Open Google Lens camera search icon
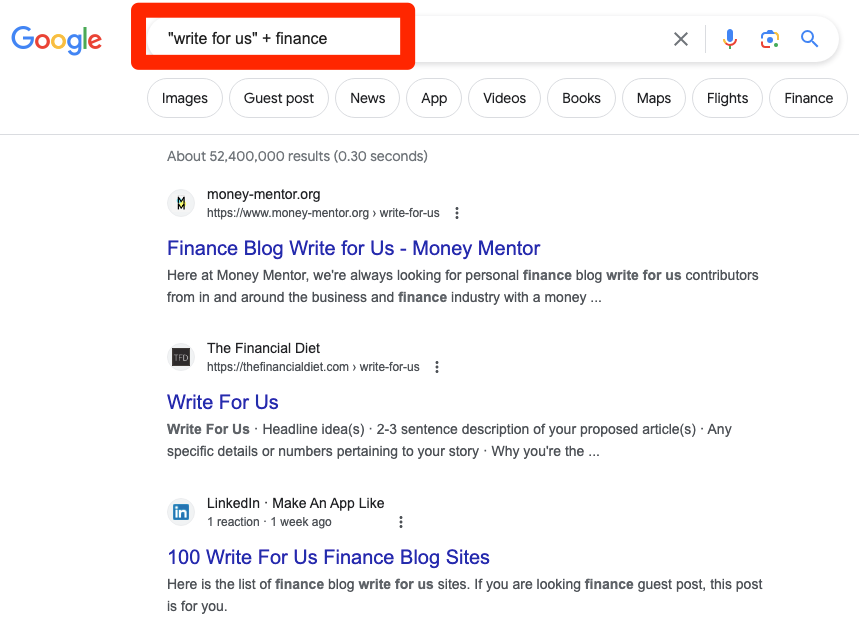Image resolution: width=859 pixels, height=636 pixels. (x=770, y=39)
